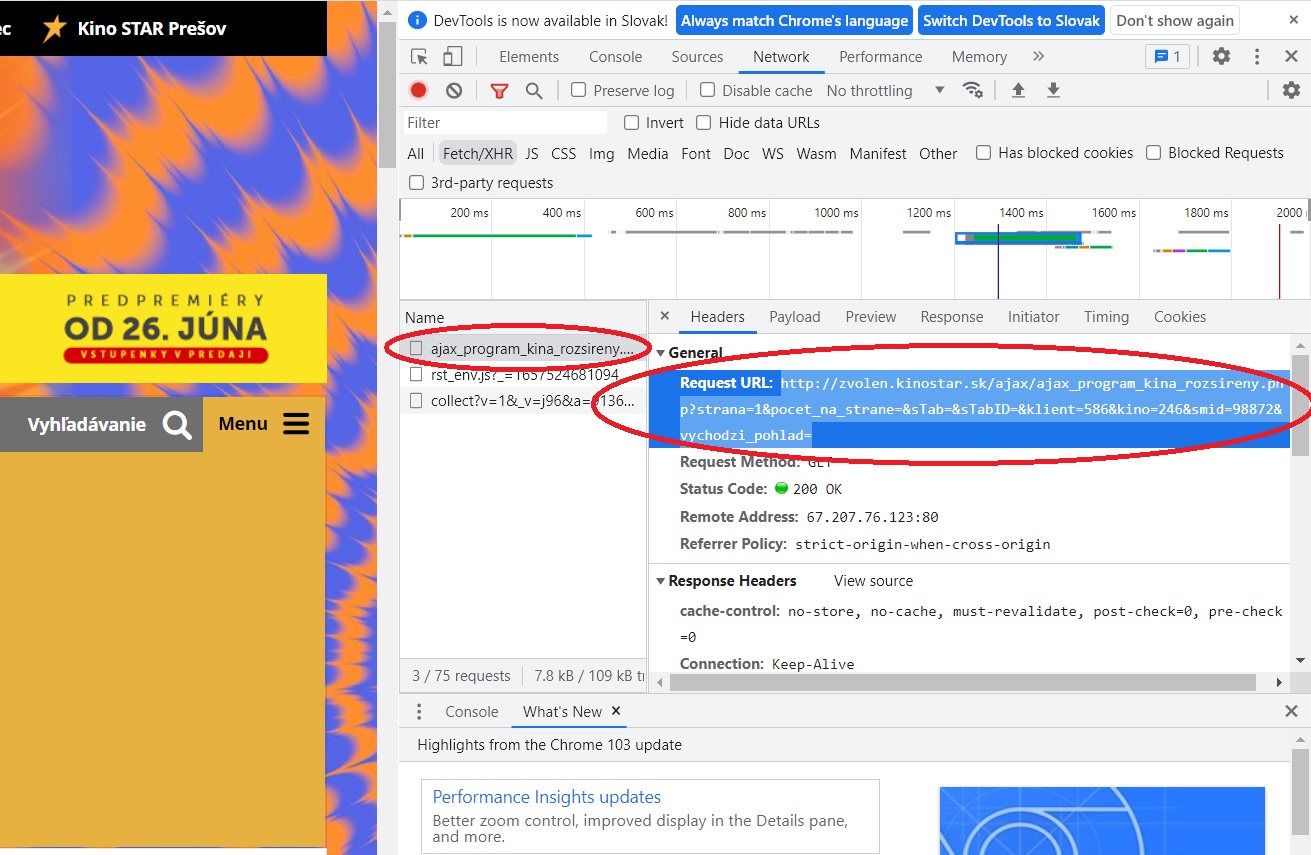Show more DevTools tabs via chevron
1311x855 pixels.
tap(1038, 57)
